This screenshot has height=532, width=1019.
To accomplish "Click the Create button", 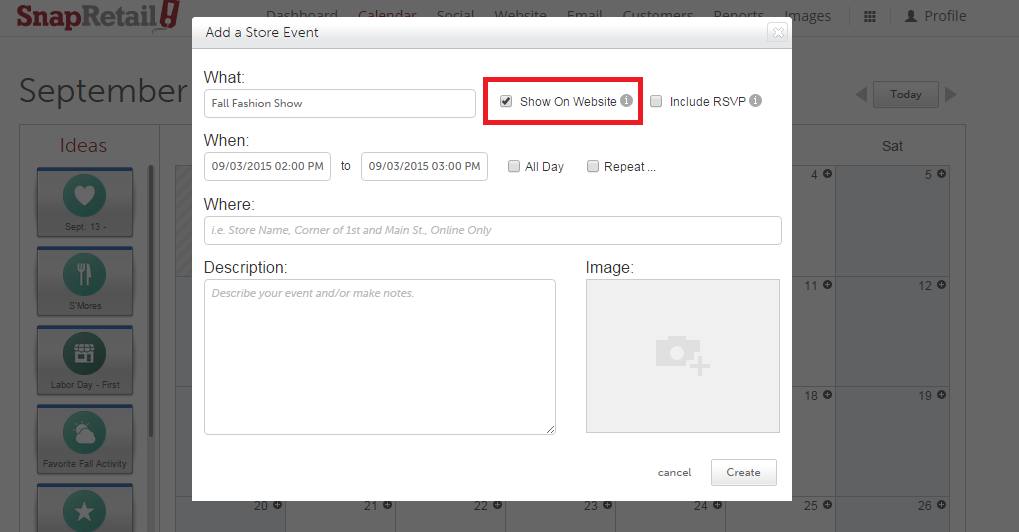I will (x=743, y=472).
